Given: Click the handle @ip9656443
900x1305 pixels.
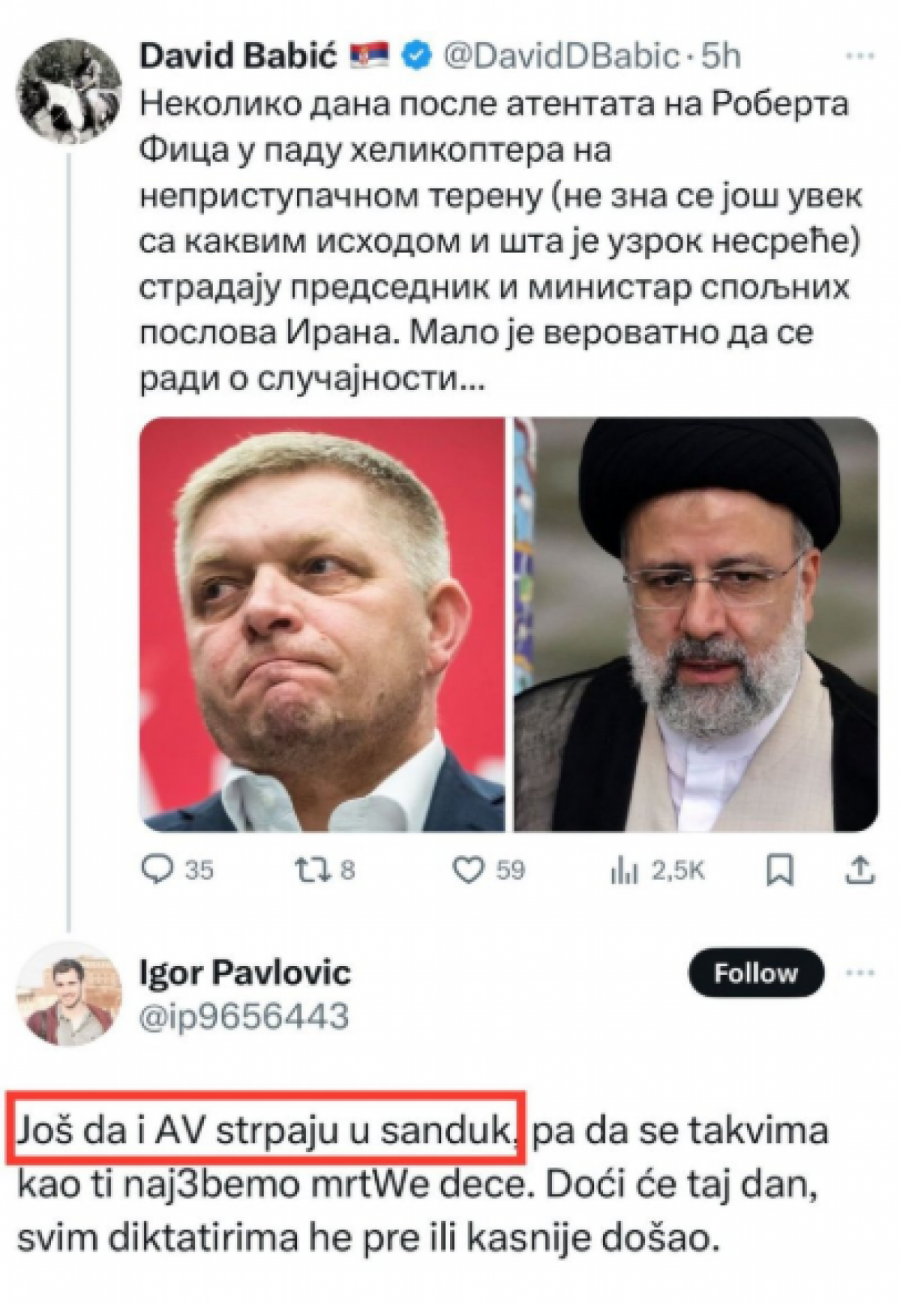Looking at the screenshot, I should click(x=243, y=1013).
